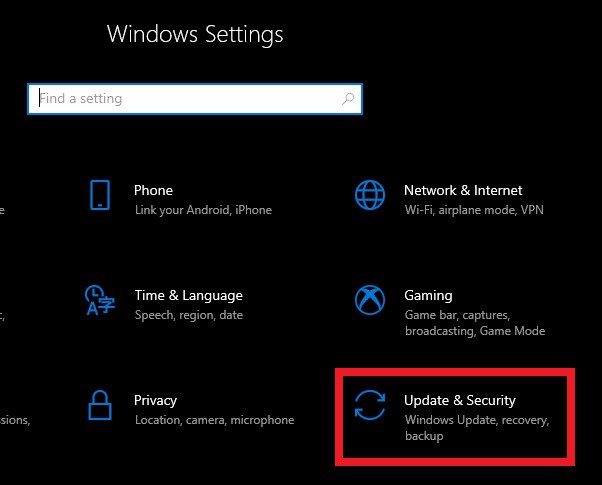Open the Privacy settings title
The width and height of the screenshot is (602, 485).
(155, 400)
